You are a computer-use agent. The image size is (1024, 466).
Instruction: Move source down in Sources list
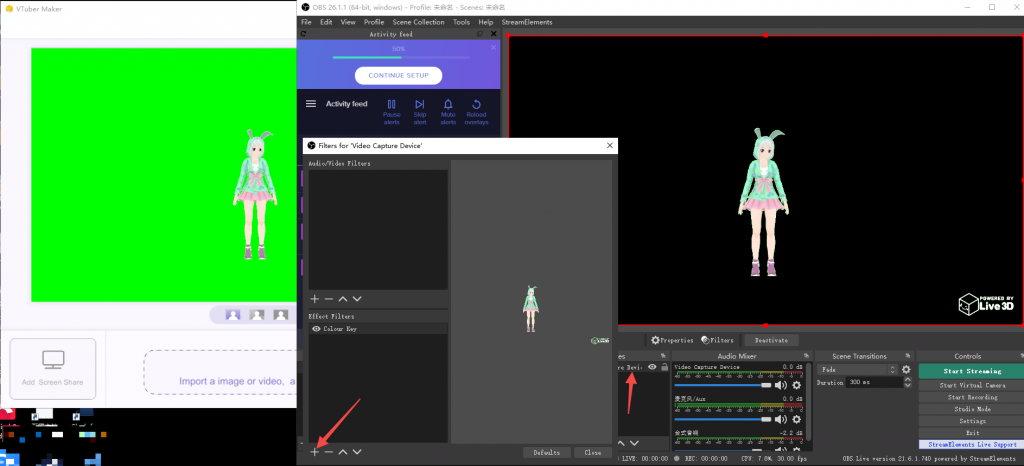coord(633,444)
